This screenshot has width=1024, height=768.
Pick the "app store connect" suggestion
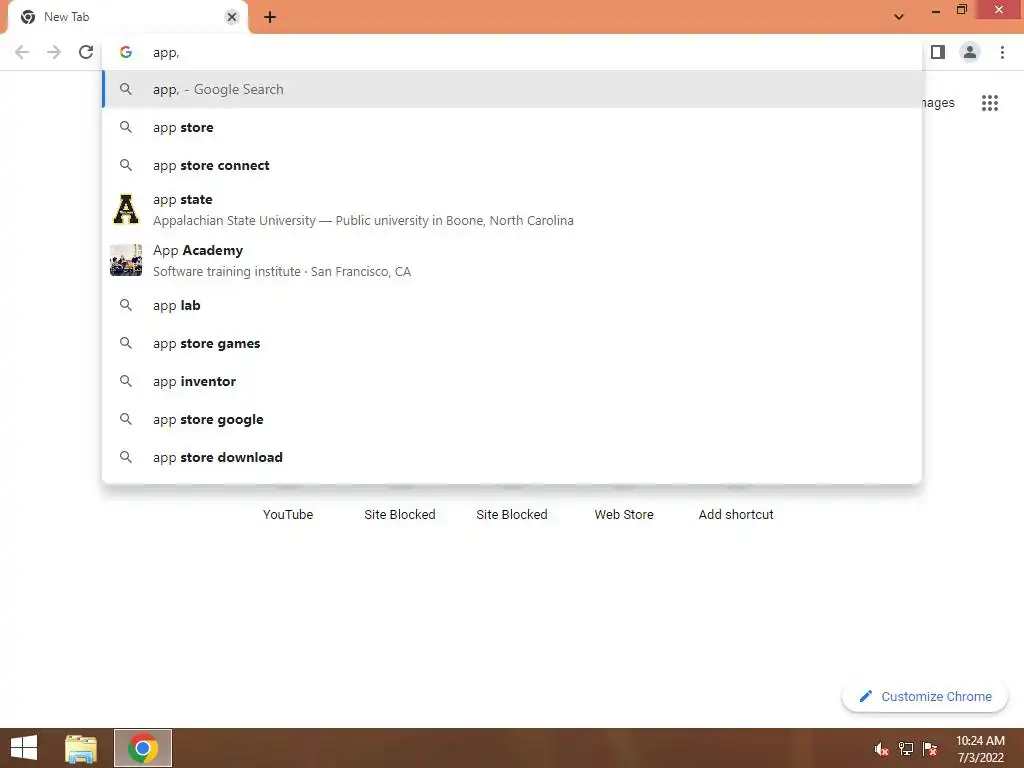(x=512, y=165)
